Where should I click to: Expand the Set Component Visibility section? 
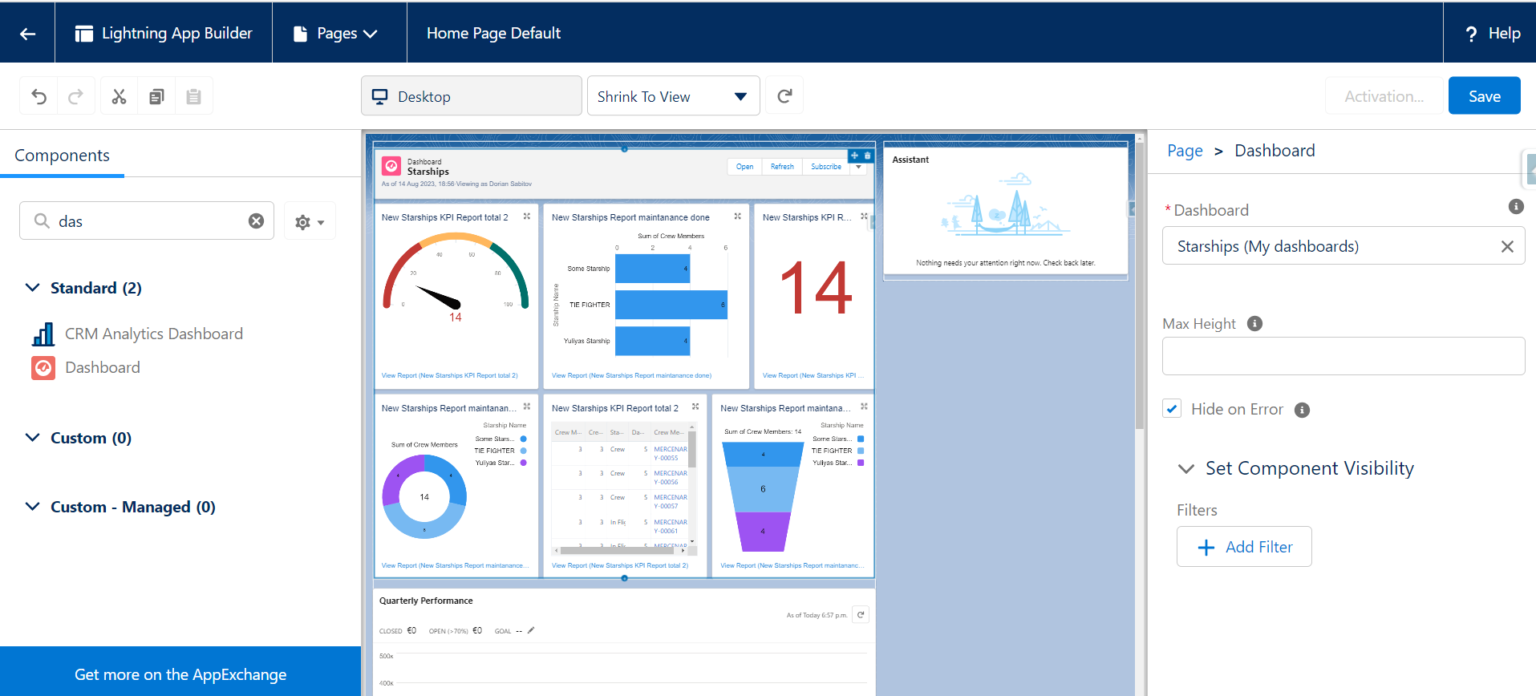(1186, 468)
